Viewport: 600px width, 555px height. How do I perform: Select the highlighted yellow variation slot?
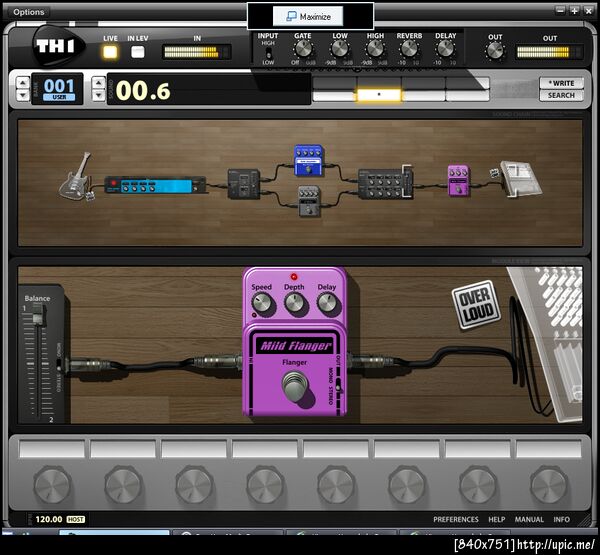point(379,95)
